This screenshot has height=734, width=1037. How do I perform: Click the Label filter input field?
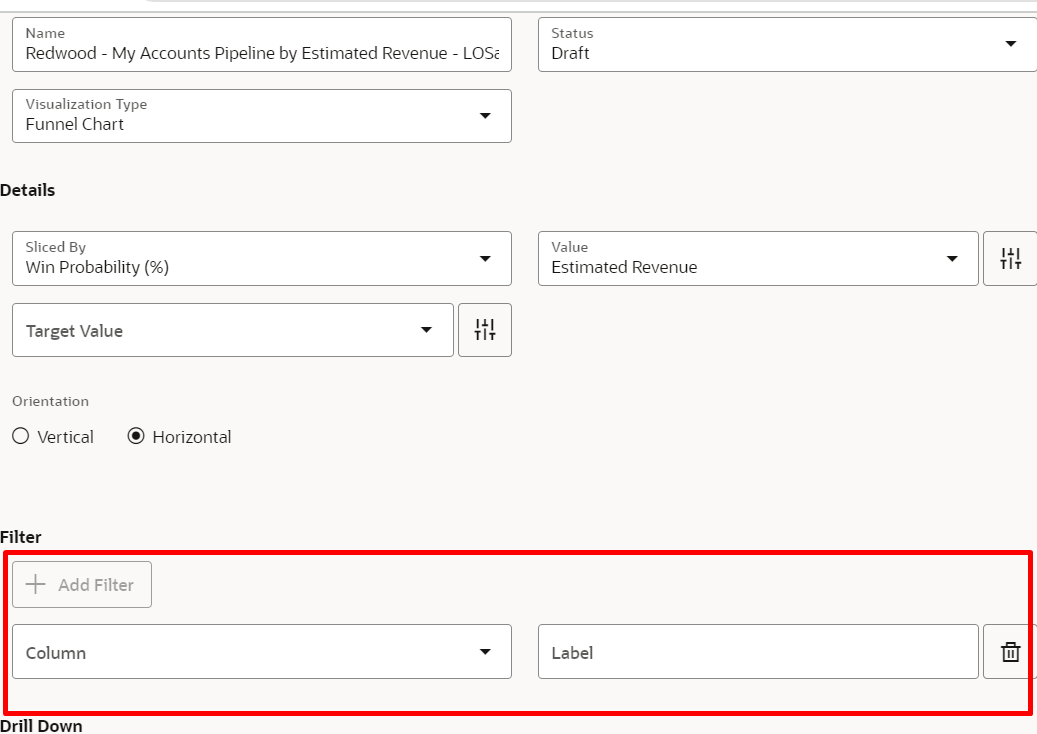pyautogui.click(x=758, y=651)
